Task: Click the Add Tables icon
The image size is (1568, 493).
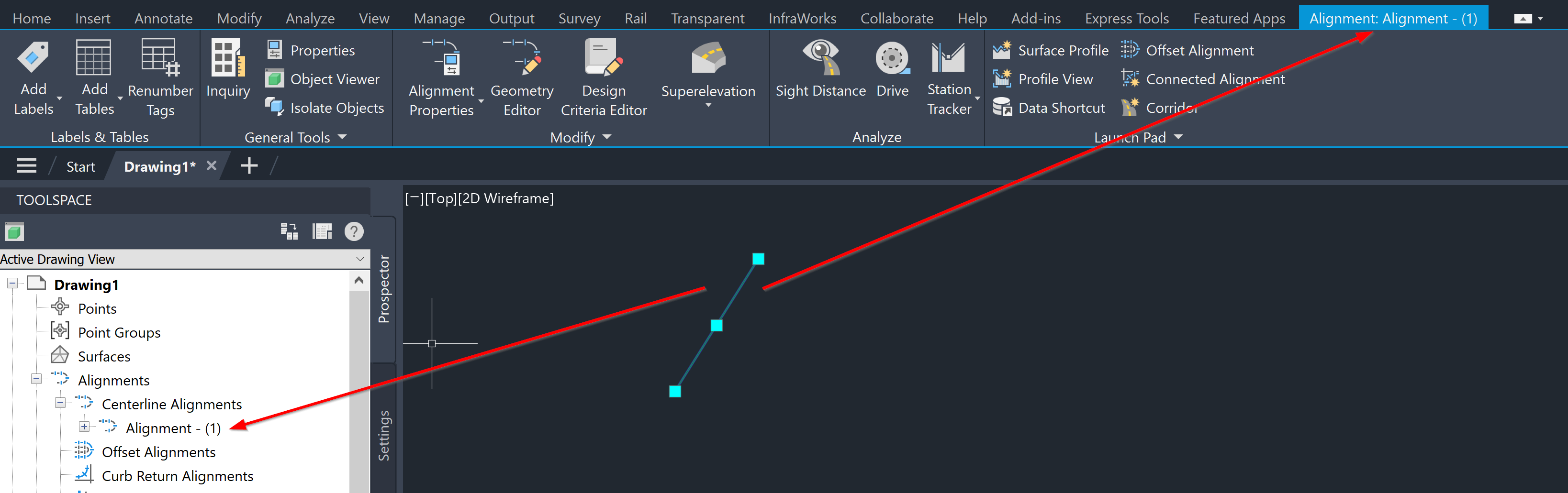Action: (x=93, y=58)
